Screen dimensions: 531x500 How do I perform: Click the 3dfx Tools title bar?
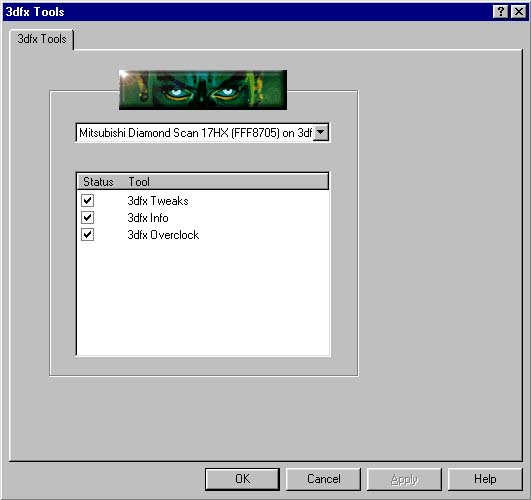[247, 12]
